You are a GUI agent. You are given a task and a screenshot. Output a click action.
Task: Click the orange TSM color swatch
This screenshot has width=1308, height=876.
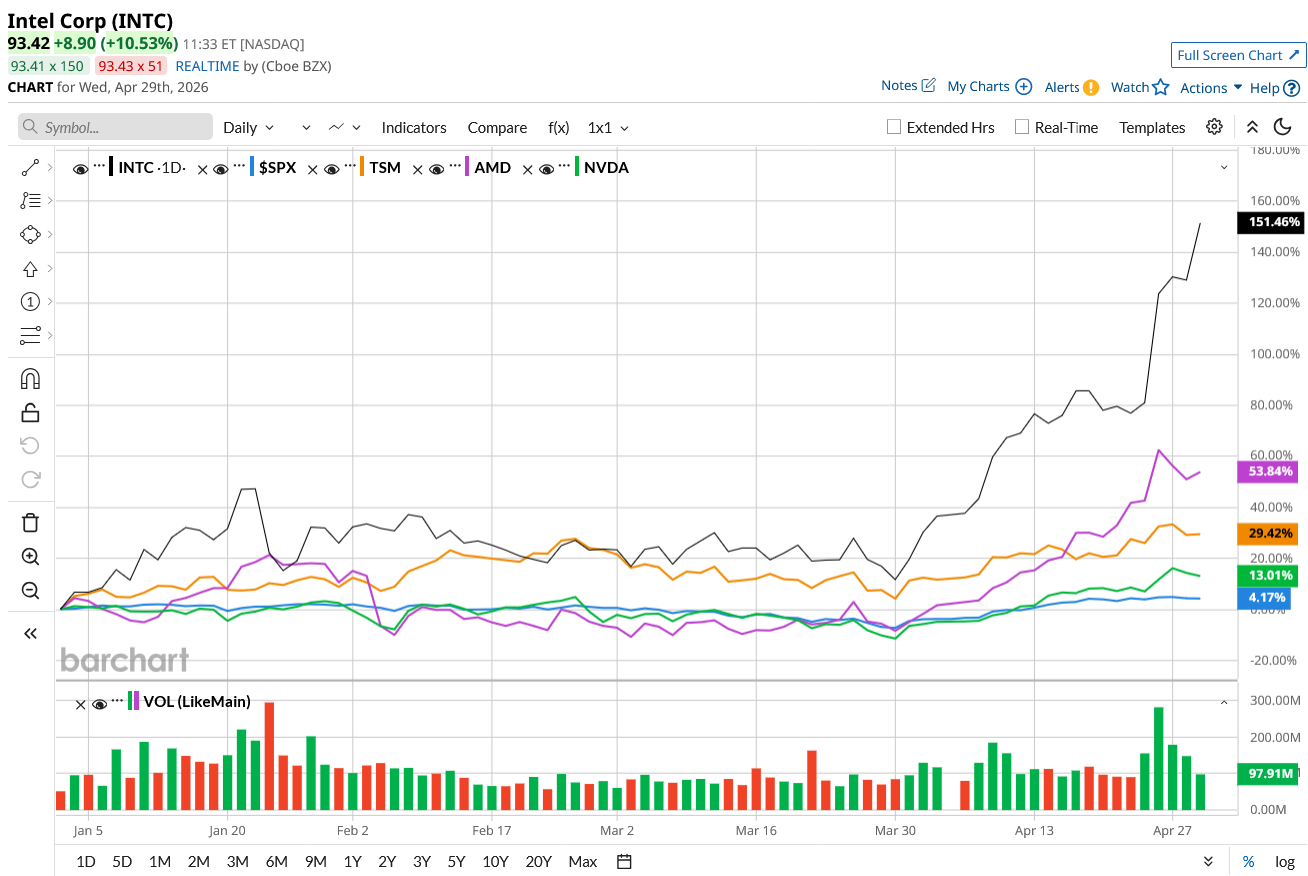pyautogui.click(x=362, y=168)
